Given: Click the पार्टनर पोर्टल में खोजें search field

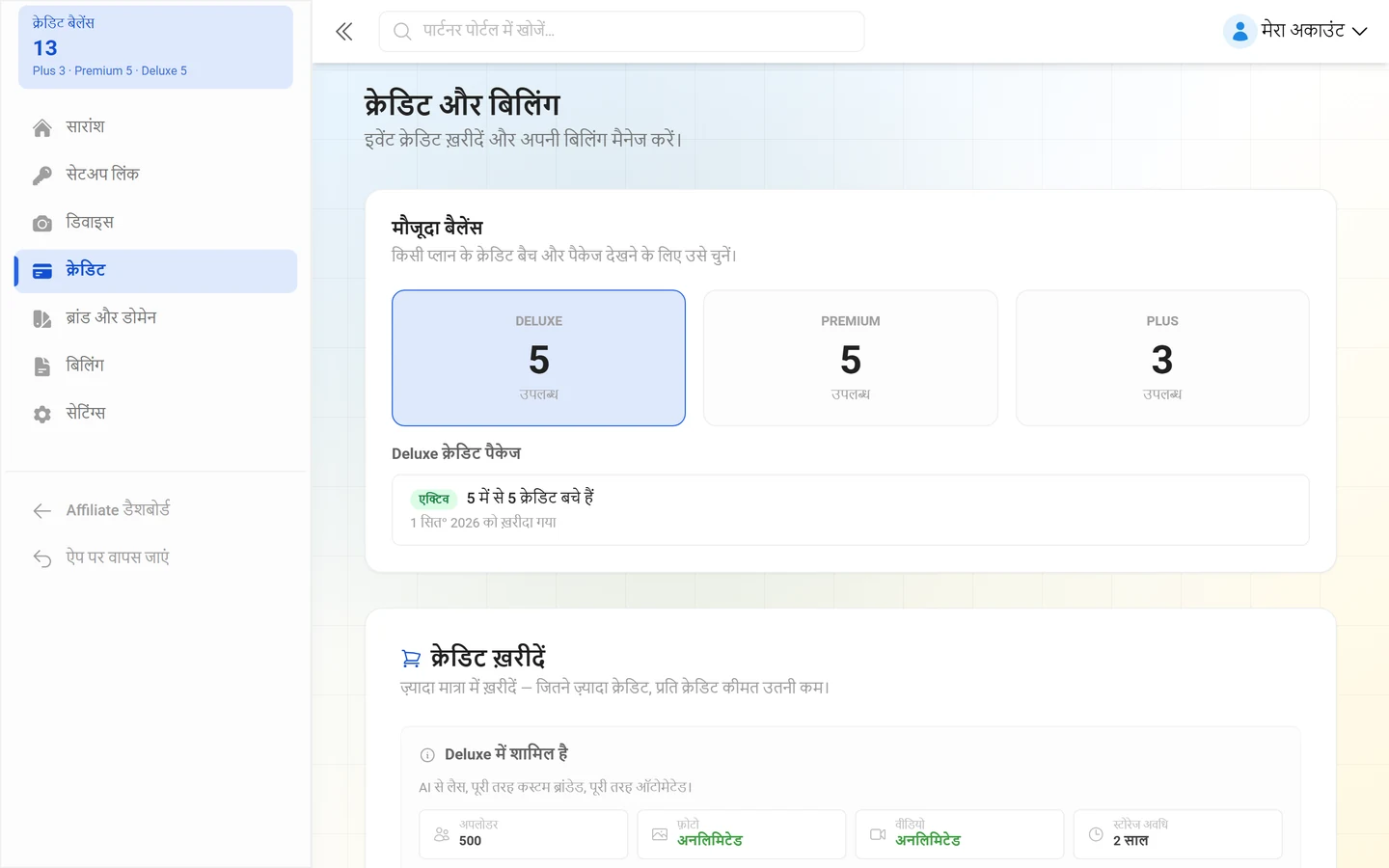Looking at the screenshot, I should [621, 32].
